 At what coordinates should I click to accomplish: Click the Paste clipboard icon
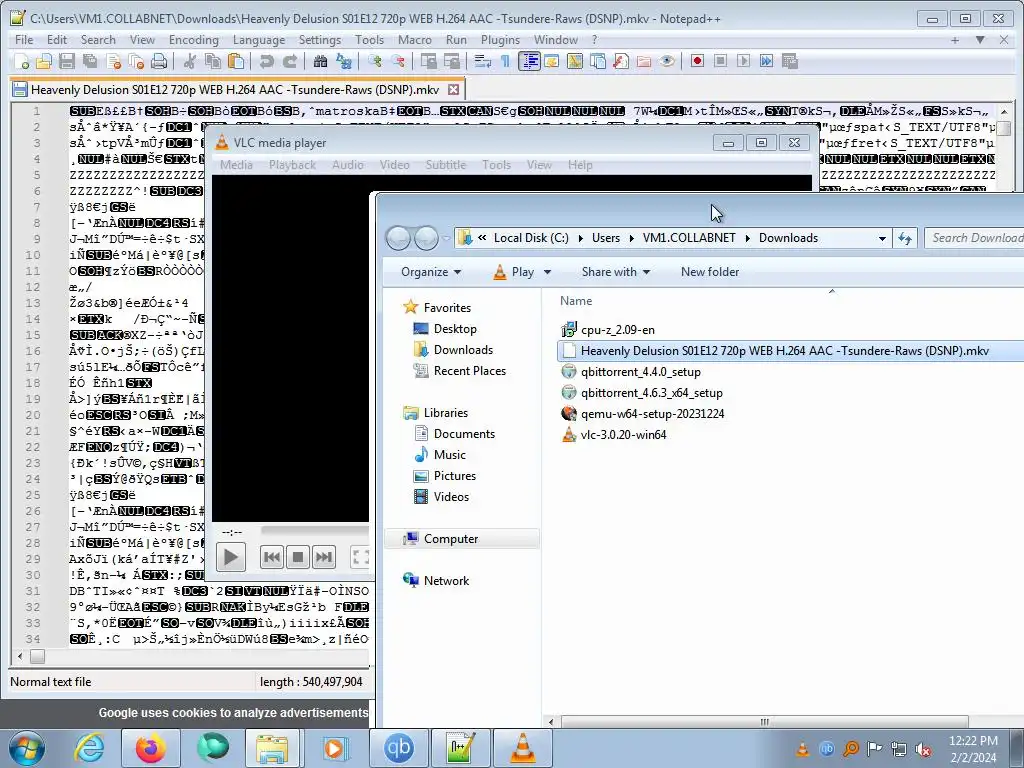coord(236,61)
